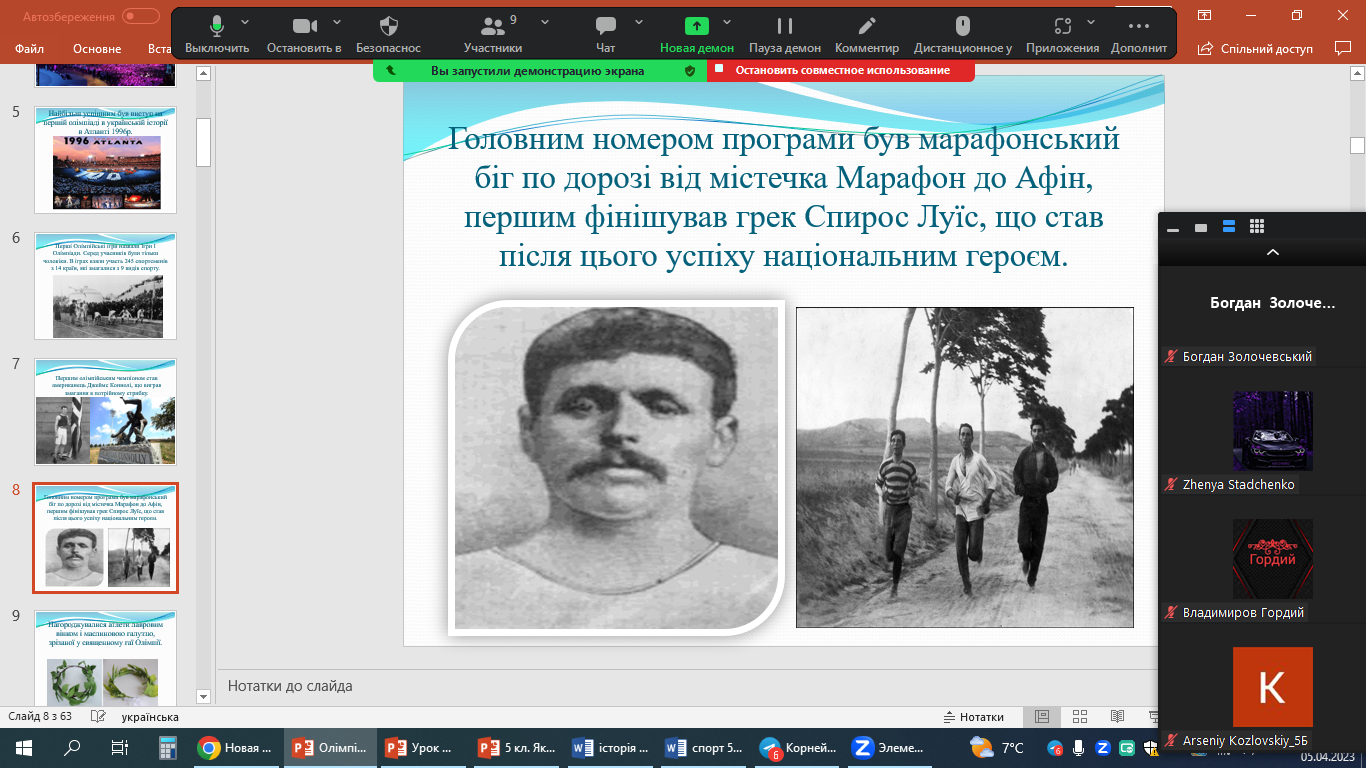Expand chat options arrow
Screen dimensions: 1366x768
pos(638,21)
